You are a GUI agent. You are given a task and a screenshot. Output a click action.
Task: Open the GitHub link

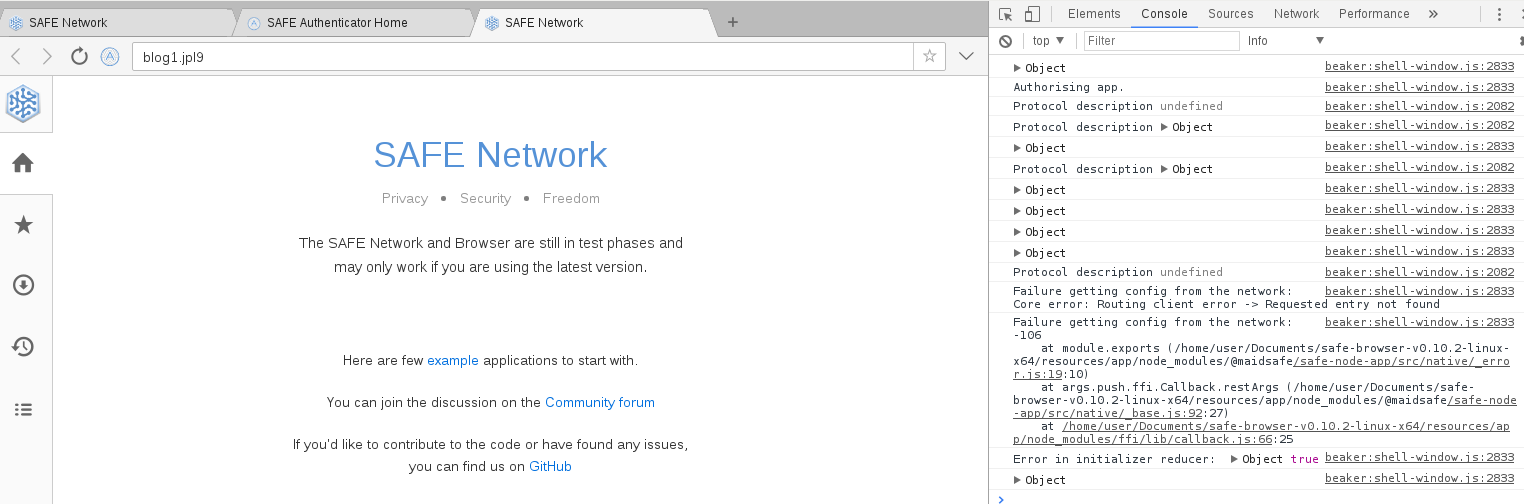[550, 466]
